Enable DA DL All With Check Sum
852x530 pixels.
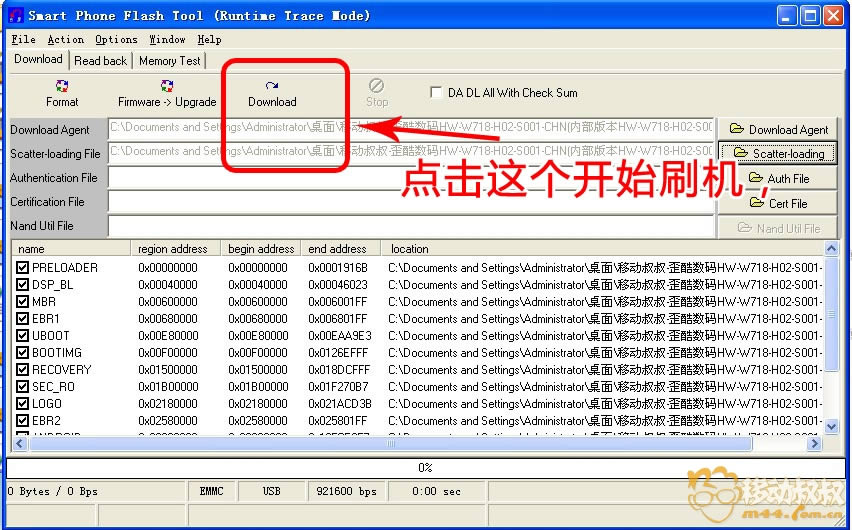coord(436,93)
